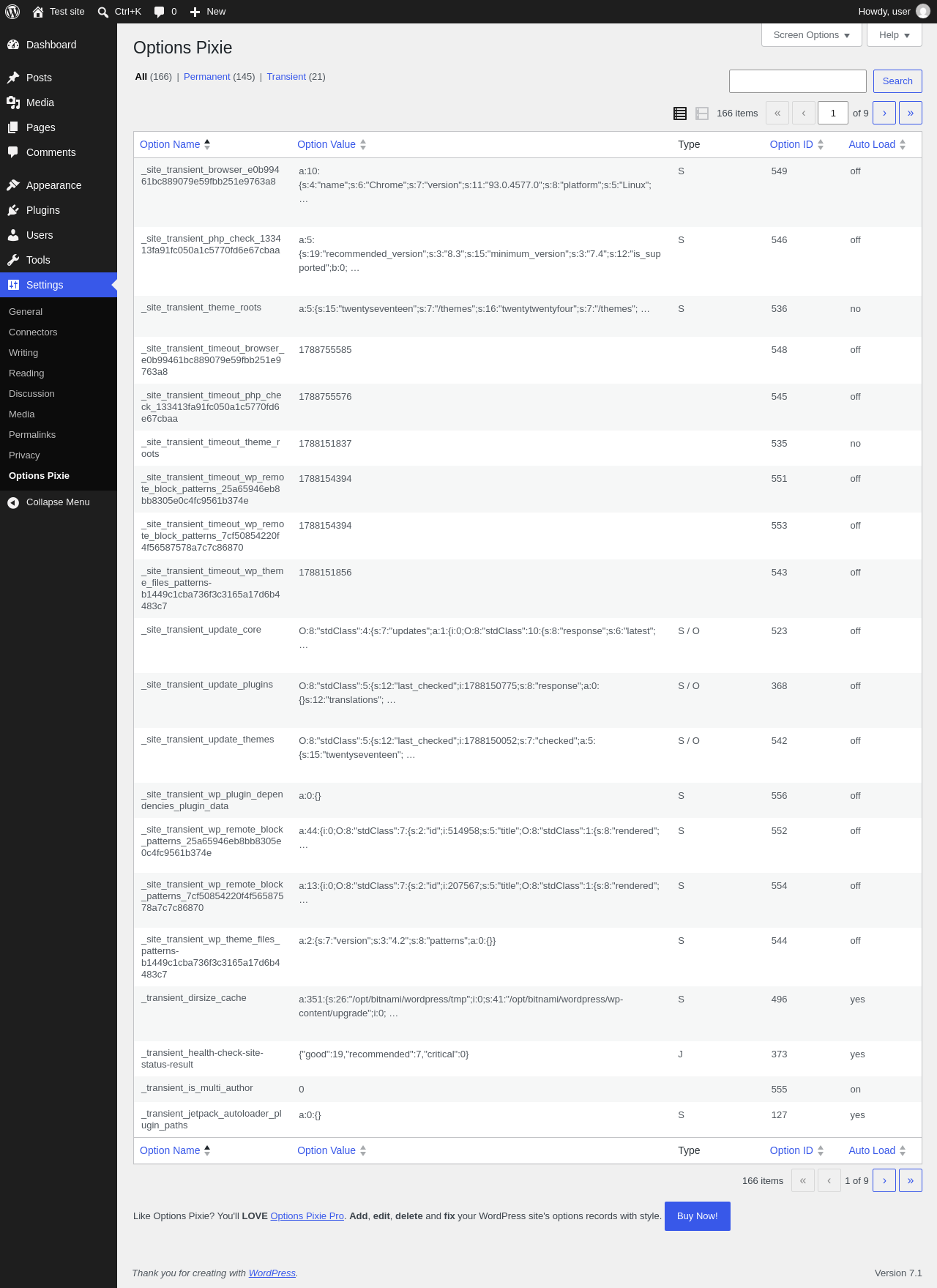Jump to last page in top pagination
This screenshot has width=937, height=1288.
point(911,113)
